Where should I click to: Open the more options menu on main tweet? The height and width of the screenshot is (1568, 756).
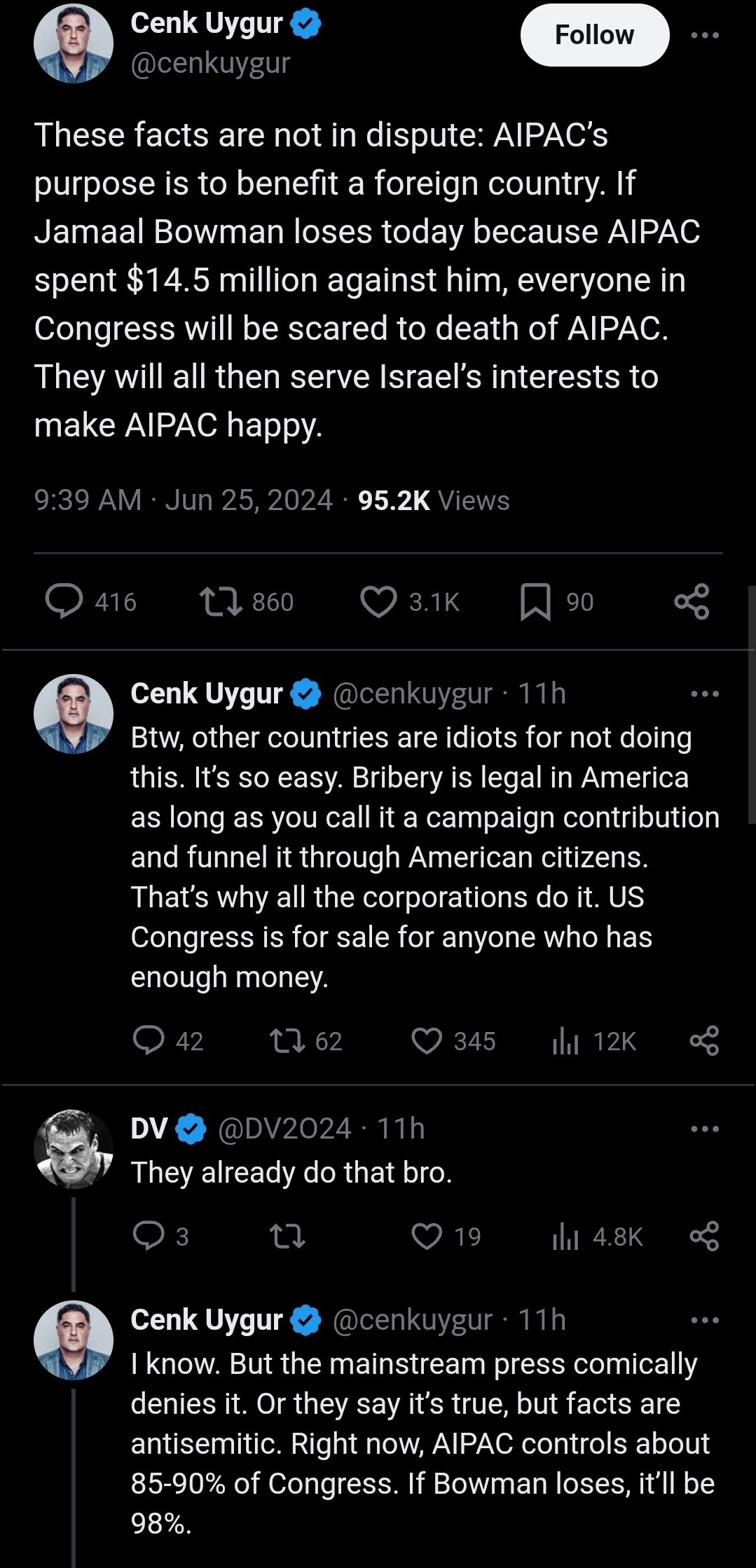click(704, 36)
